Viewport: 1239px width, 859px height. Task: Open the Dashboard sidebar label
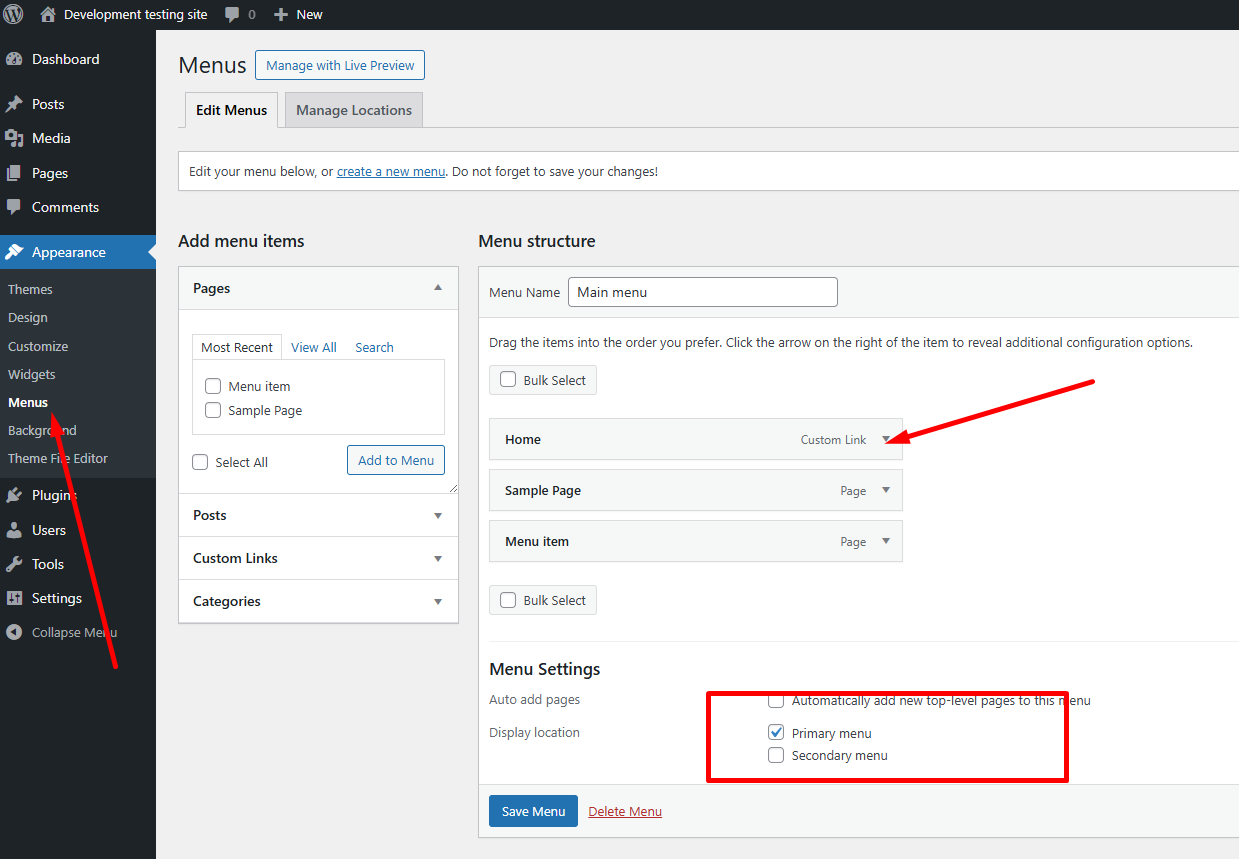pos(66,59)
